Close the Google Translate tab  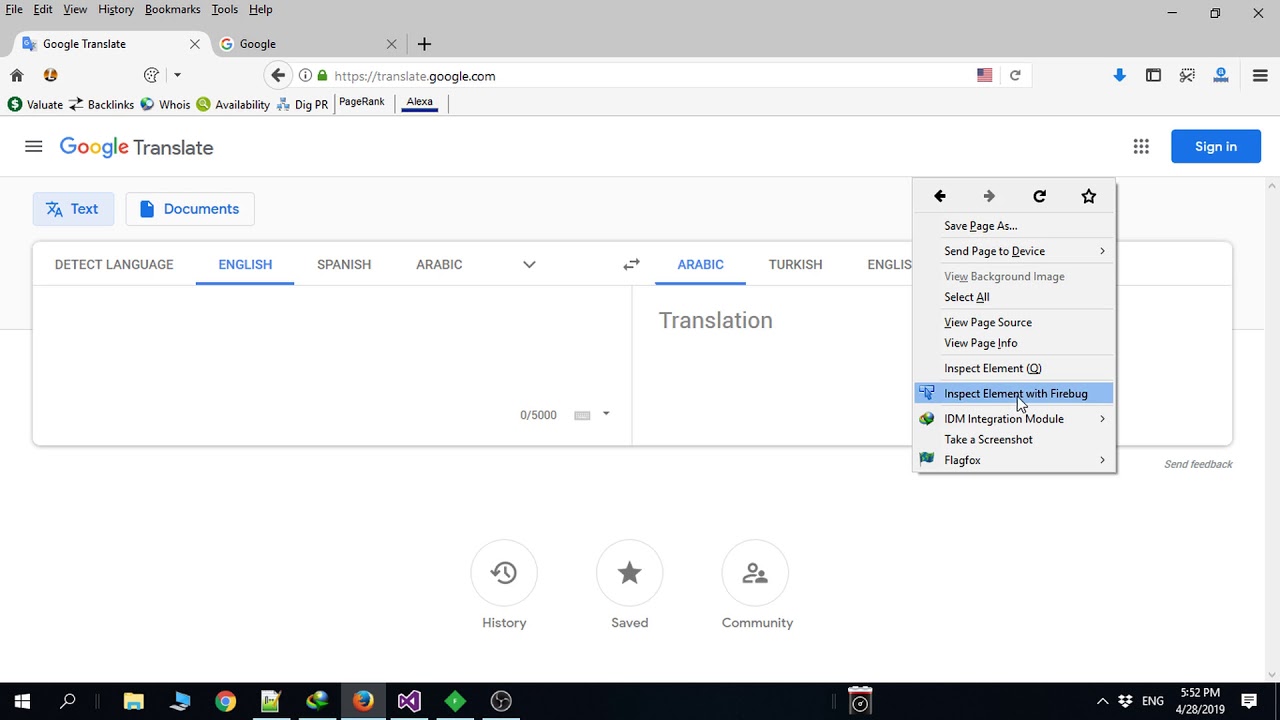195,44
